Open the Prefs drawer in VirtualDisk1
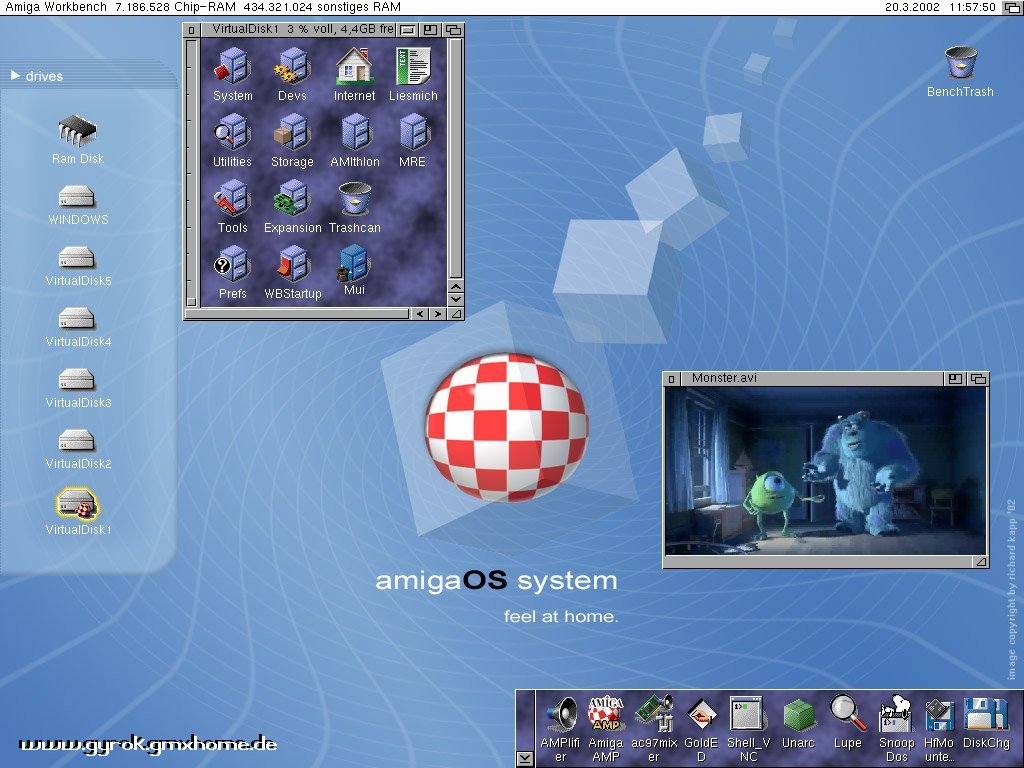The width and height of the screenshot is (1024, 768). click(x=231, y=265)
